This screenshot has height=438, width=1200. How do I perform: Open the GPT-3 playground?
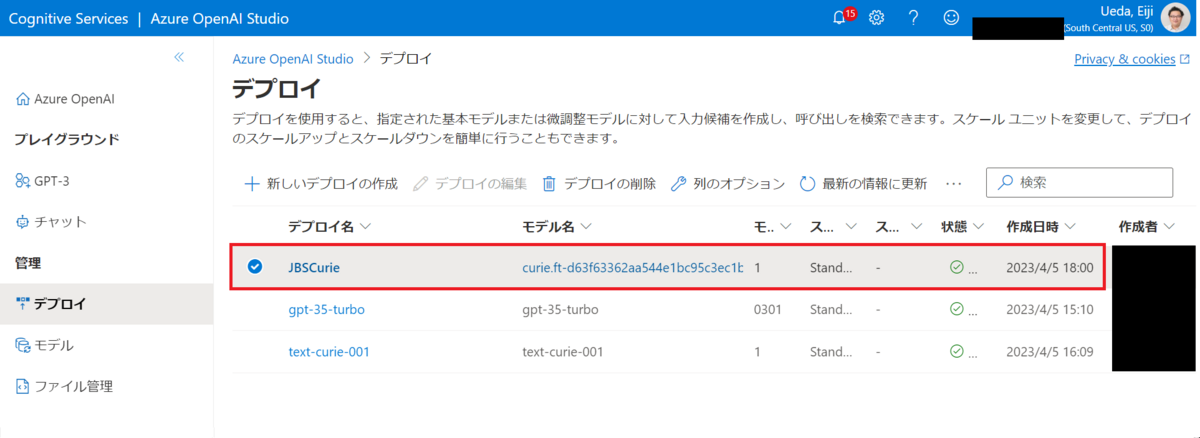pyautogui.click(x=43, y=181)
